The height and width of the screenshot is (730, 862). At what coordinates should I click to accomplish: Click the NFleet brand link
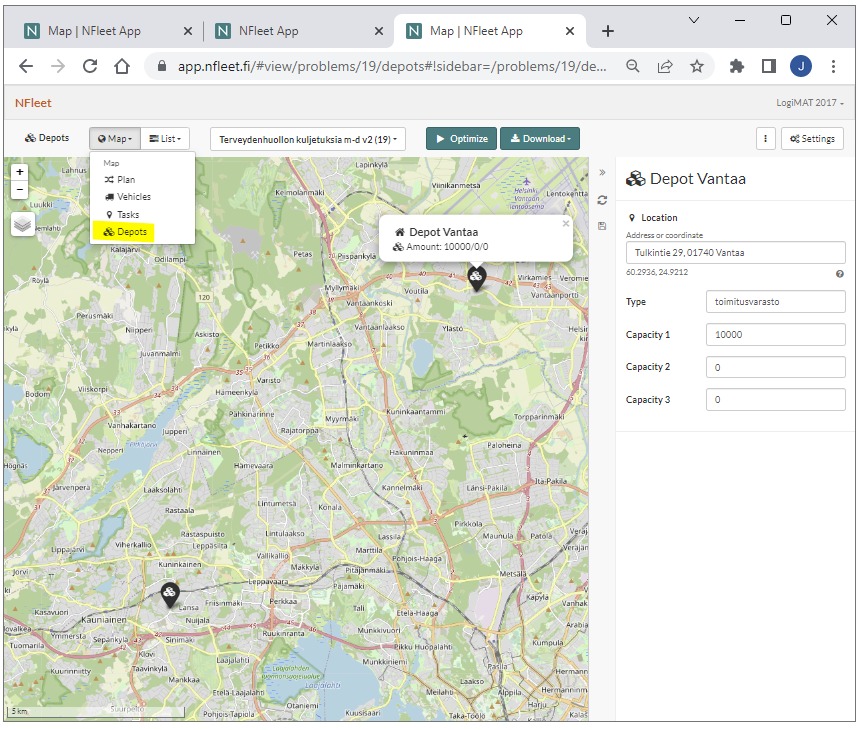coord(33,103)
